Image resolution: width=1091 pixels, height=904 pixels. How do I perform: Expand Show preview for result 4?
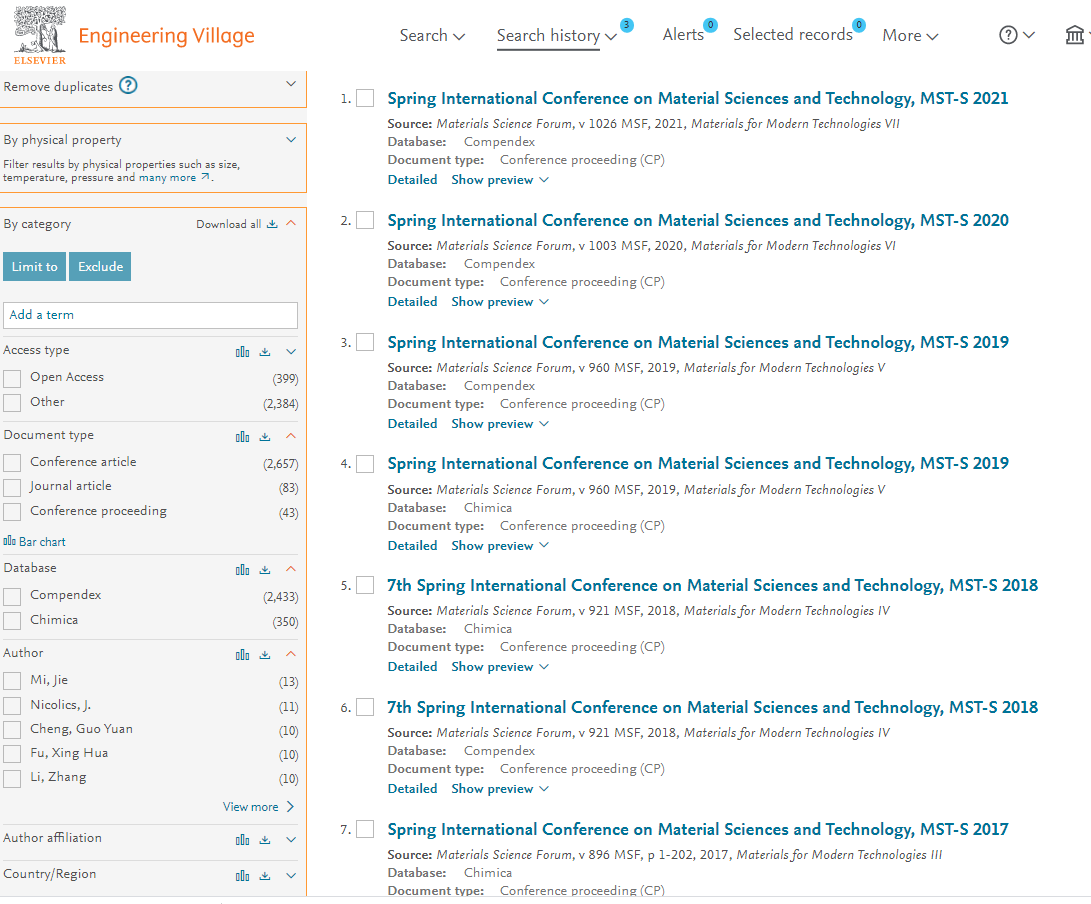[500, 546]
